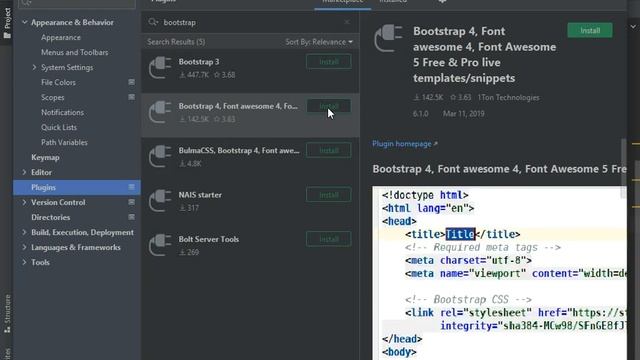
Task: Open the Sort By: Relevance dropdown
Action: [x=319, y=42]
